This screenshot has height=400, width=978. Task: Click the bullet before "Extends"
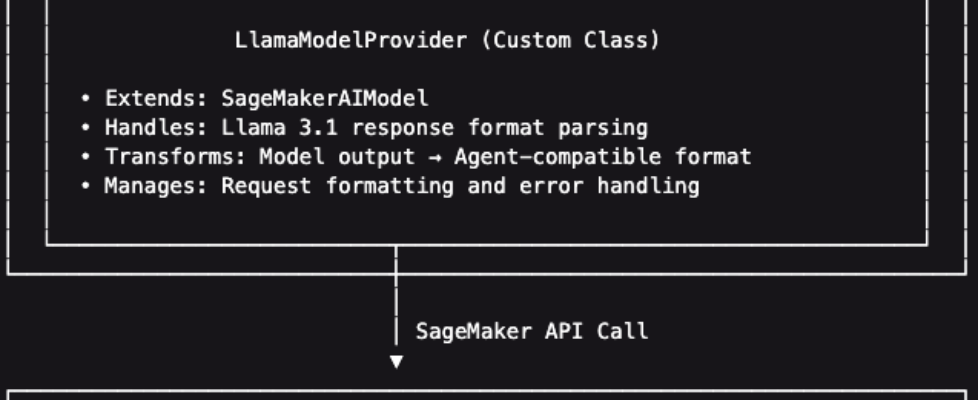86,99
